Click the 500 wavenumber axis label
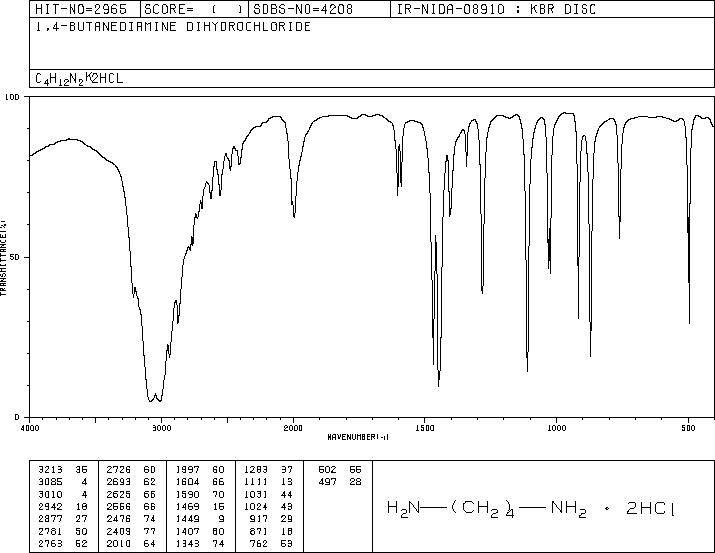The height and width of the screenshot is (553, 715). point(688,428)
